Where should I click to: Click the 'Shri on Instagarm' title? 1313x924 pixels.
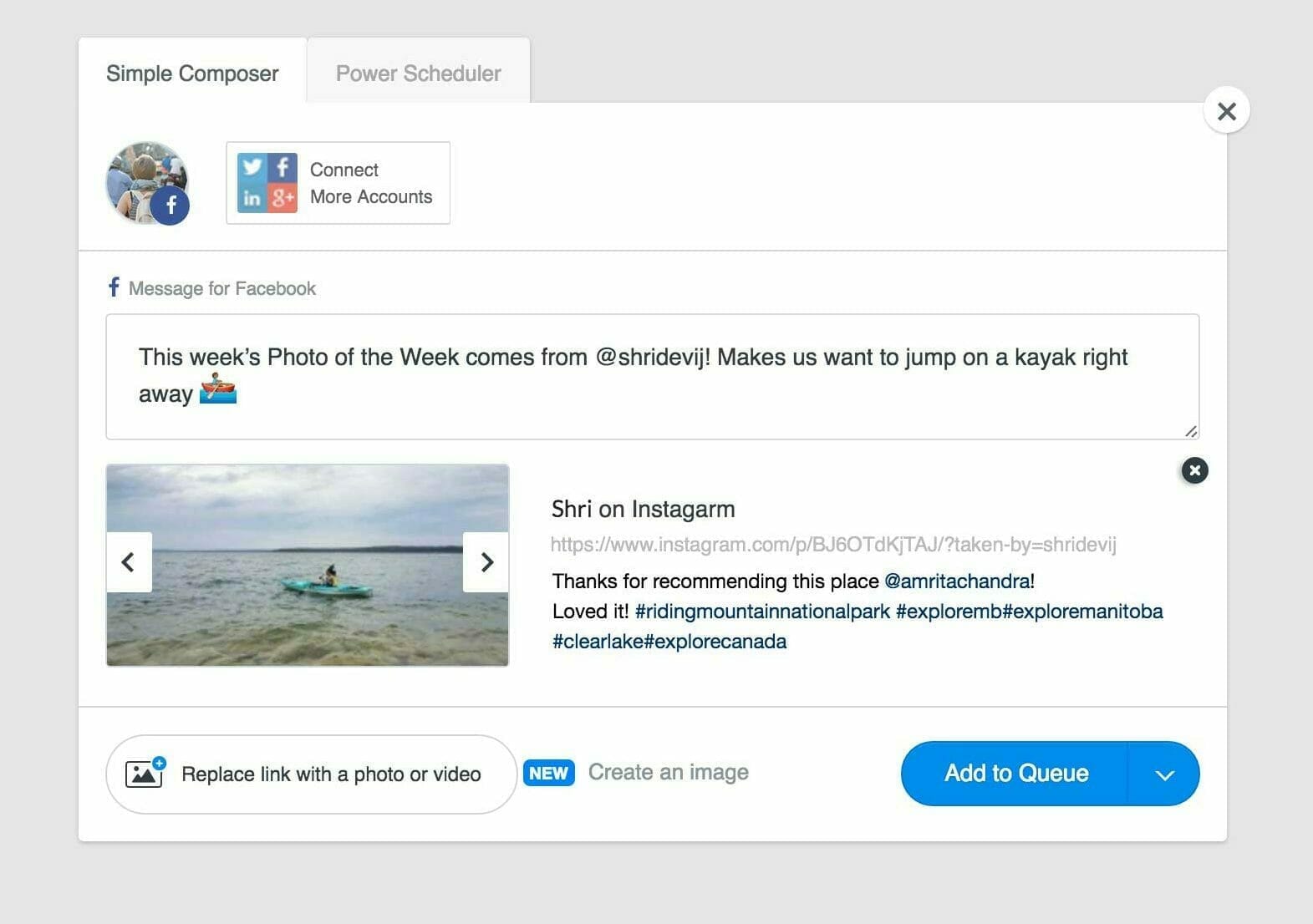coord(644,509)
